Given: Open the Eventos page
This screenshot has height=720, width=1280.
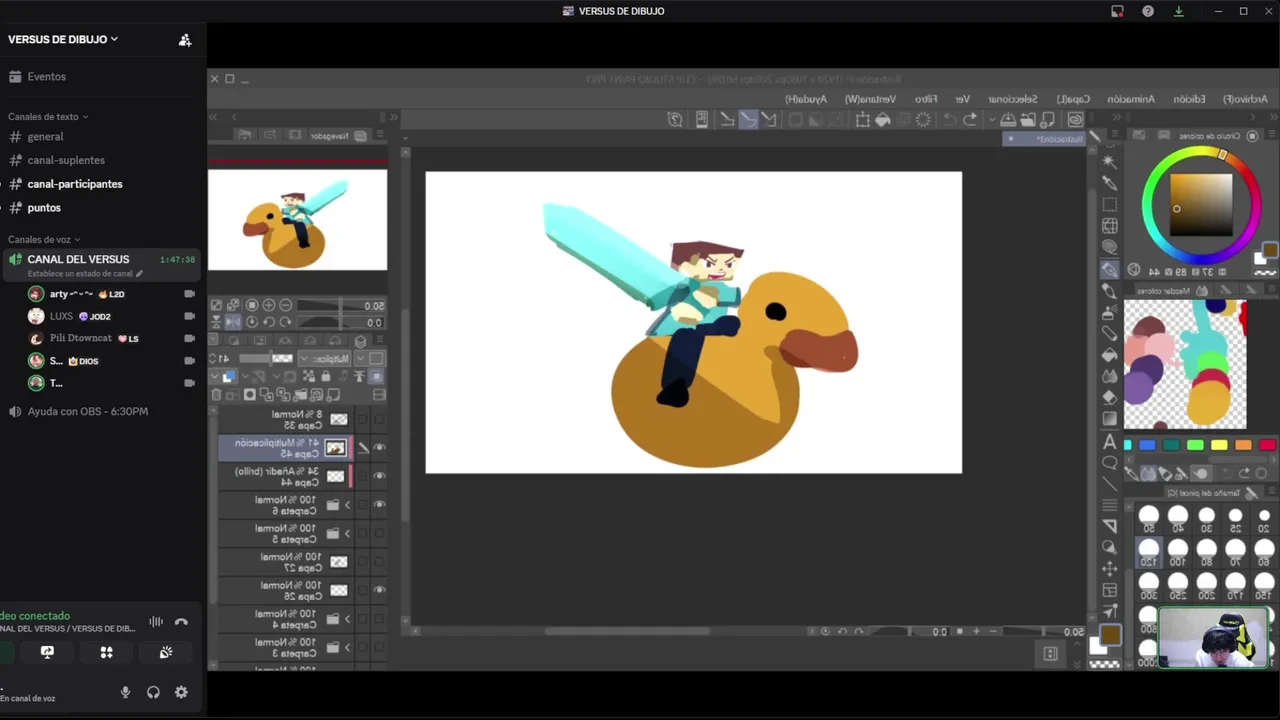Looking at the screenshot, I should 103,77.
